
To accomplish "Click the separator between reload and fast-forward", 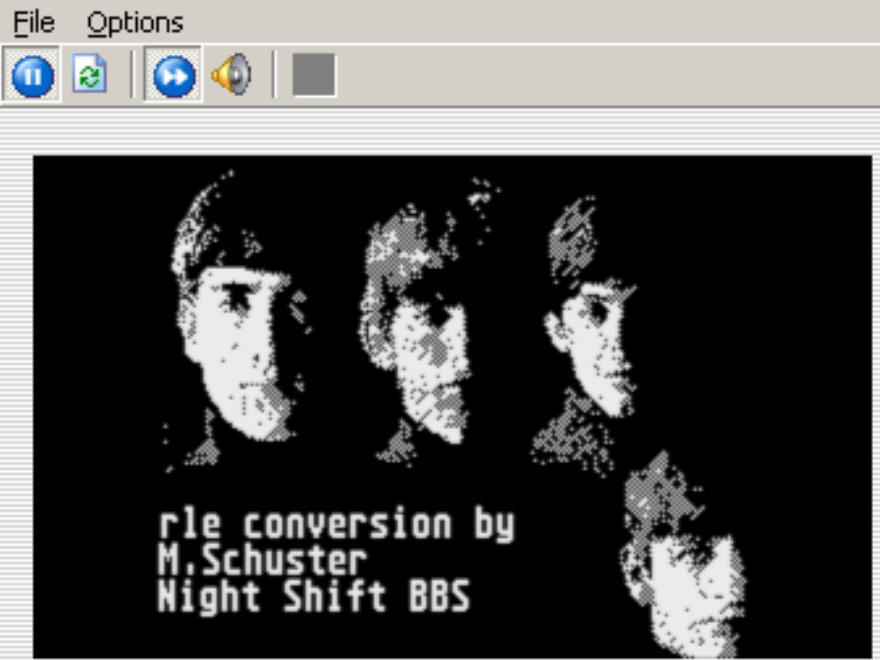I will pos(132,76).
